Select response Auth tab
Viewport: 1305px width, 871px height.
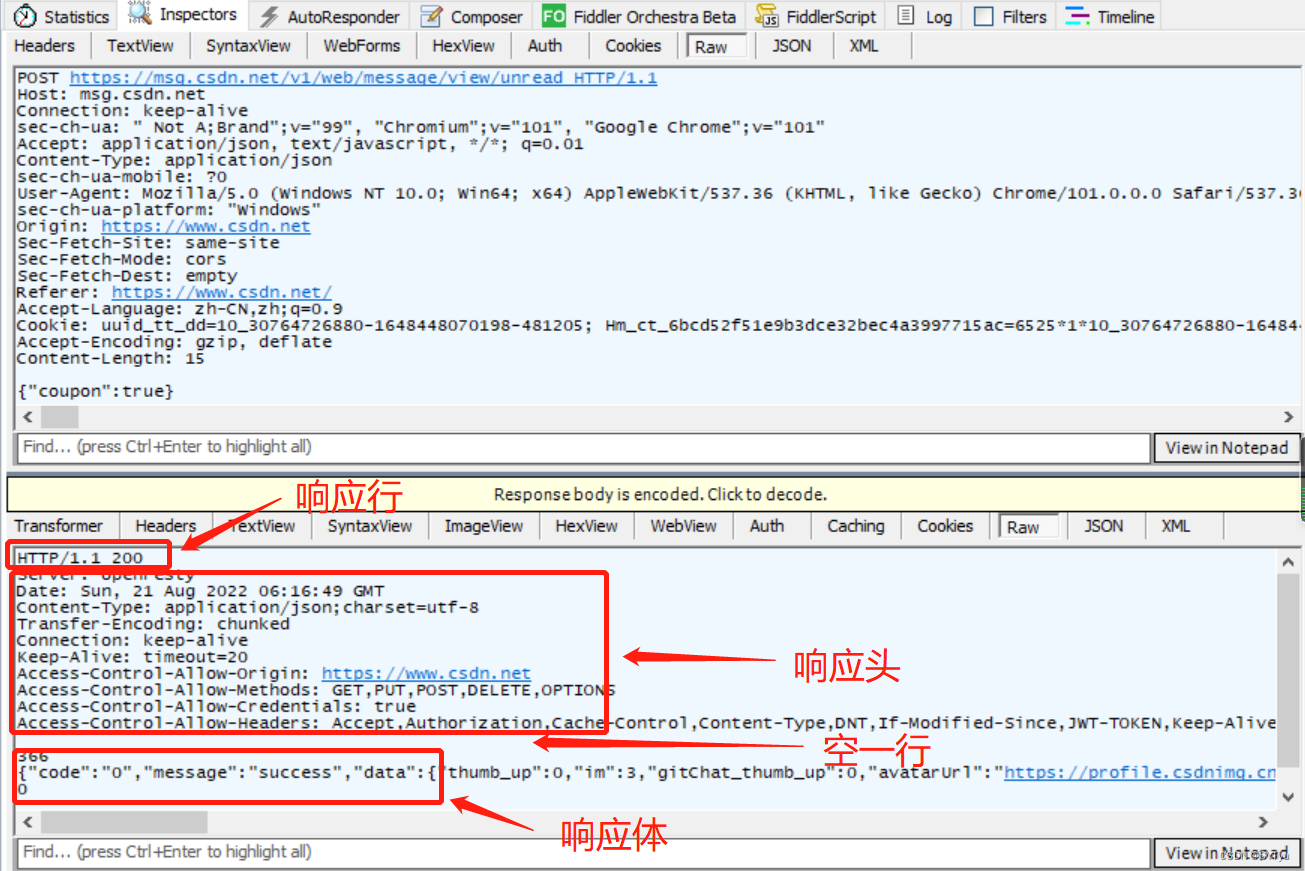tap(767, 526)
